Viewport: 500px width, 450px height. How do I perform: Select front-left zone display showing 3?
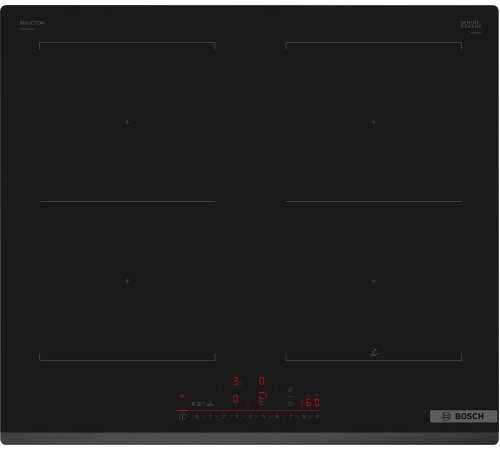236,381
